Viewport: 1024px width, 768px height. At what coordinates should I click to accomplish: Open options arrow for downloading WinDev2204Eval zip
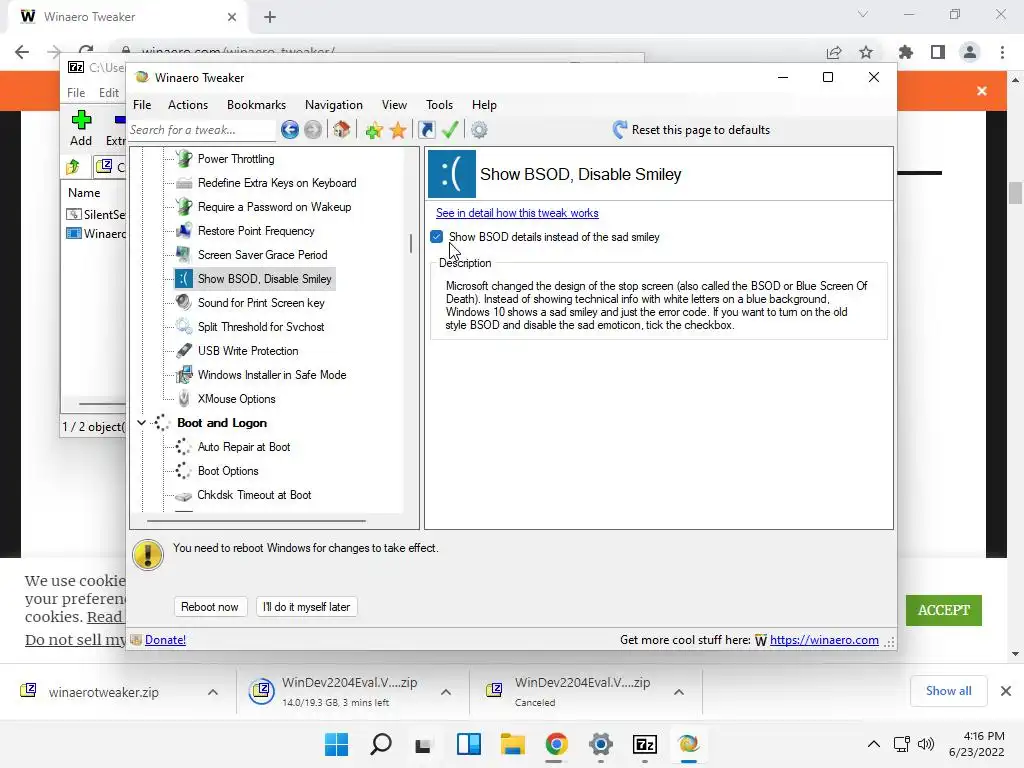tap(445, 692)
